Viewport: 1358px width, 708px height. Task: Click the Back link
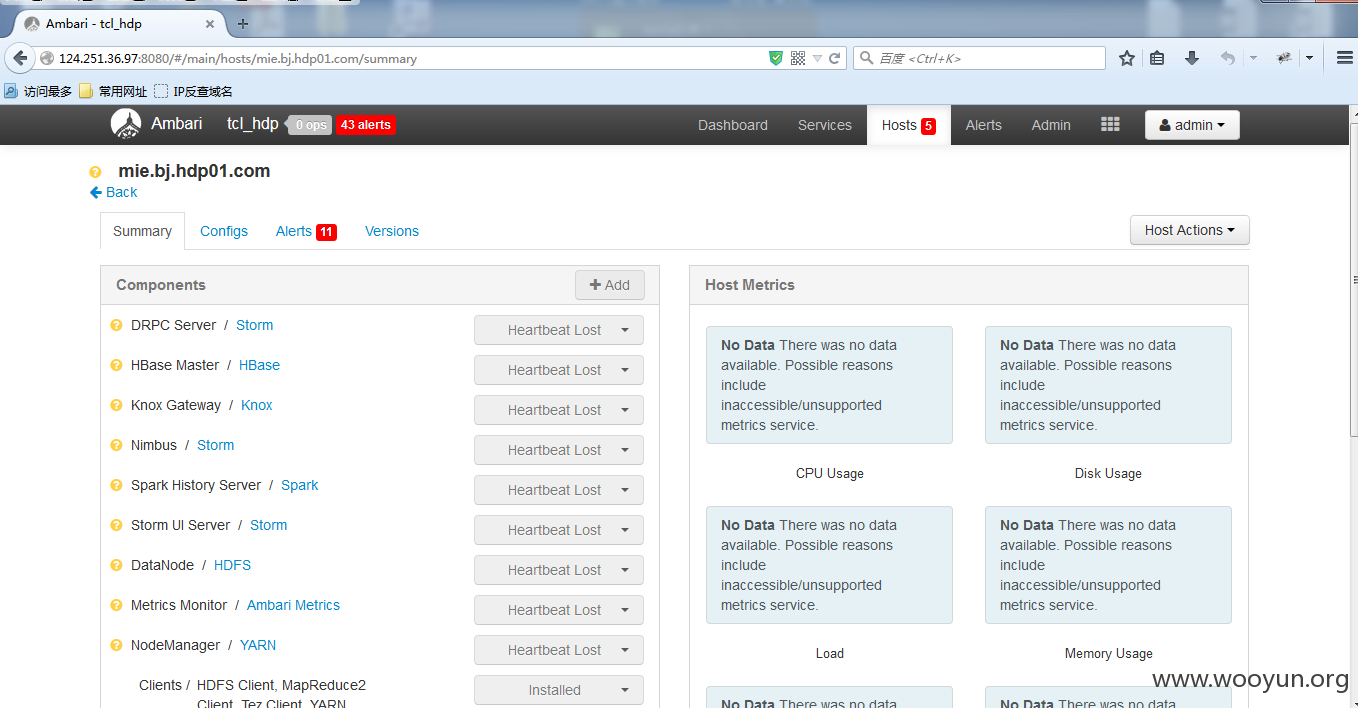click(x=113, y=192)
